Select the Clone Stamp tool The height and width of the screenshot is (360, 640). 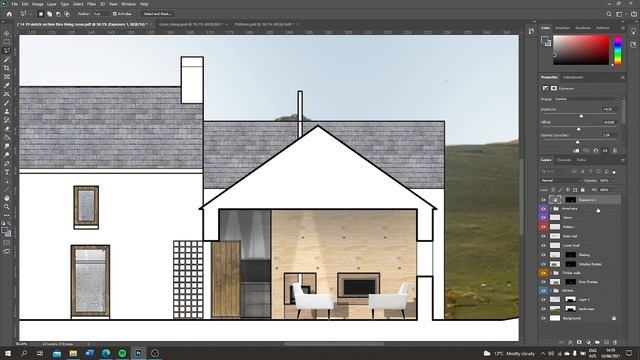[7, 111]
